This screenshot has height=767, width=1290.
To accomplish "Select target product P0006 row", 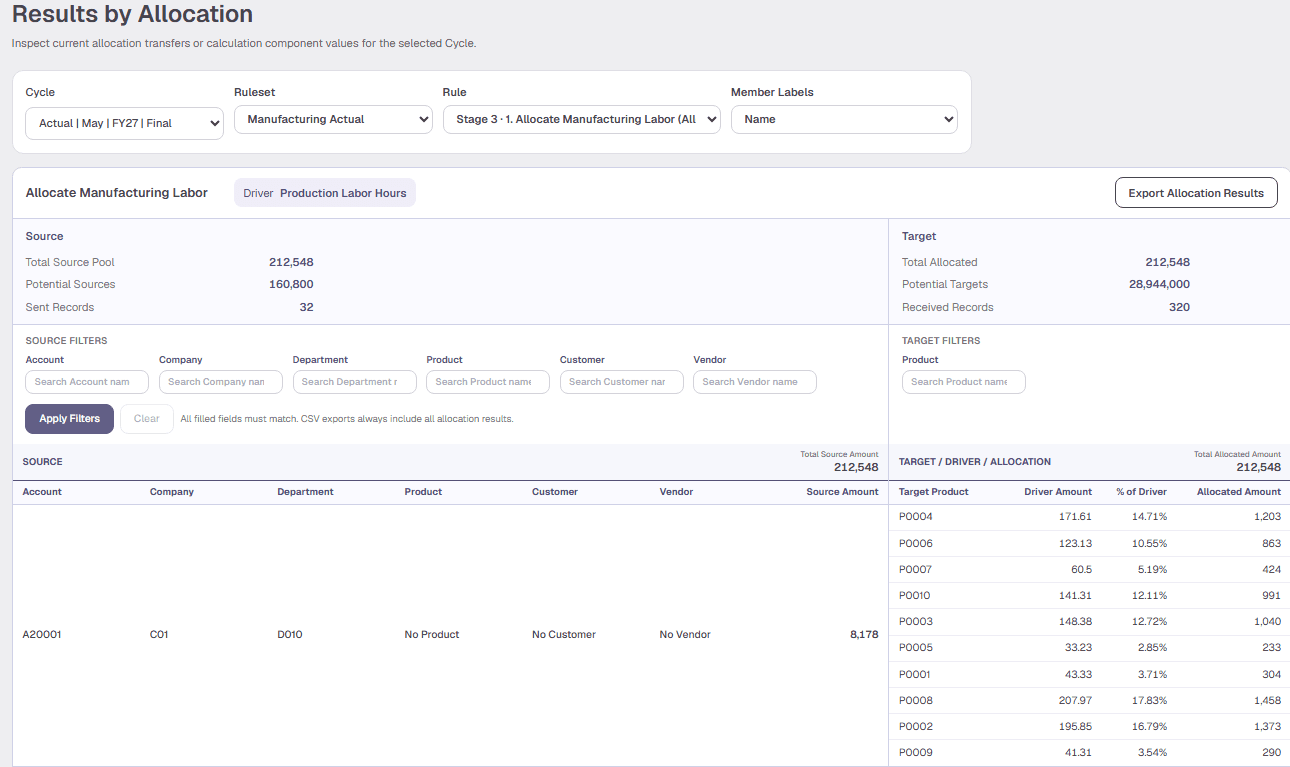I will pyautogui.click(x=1089, y=543).
